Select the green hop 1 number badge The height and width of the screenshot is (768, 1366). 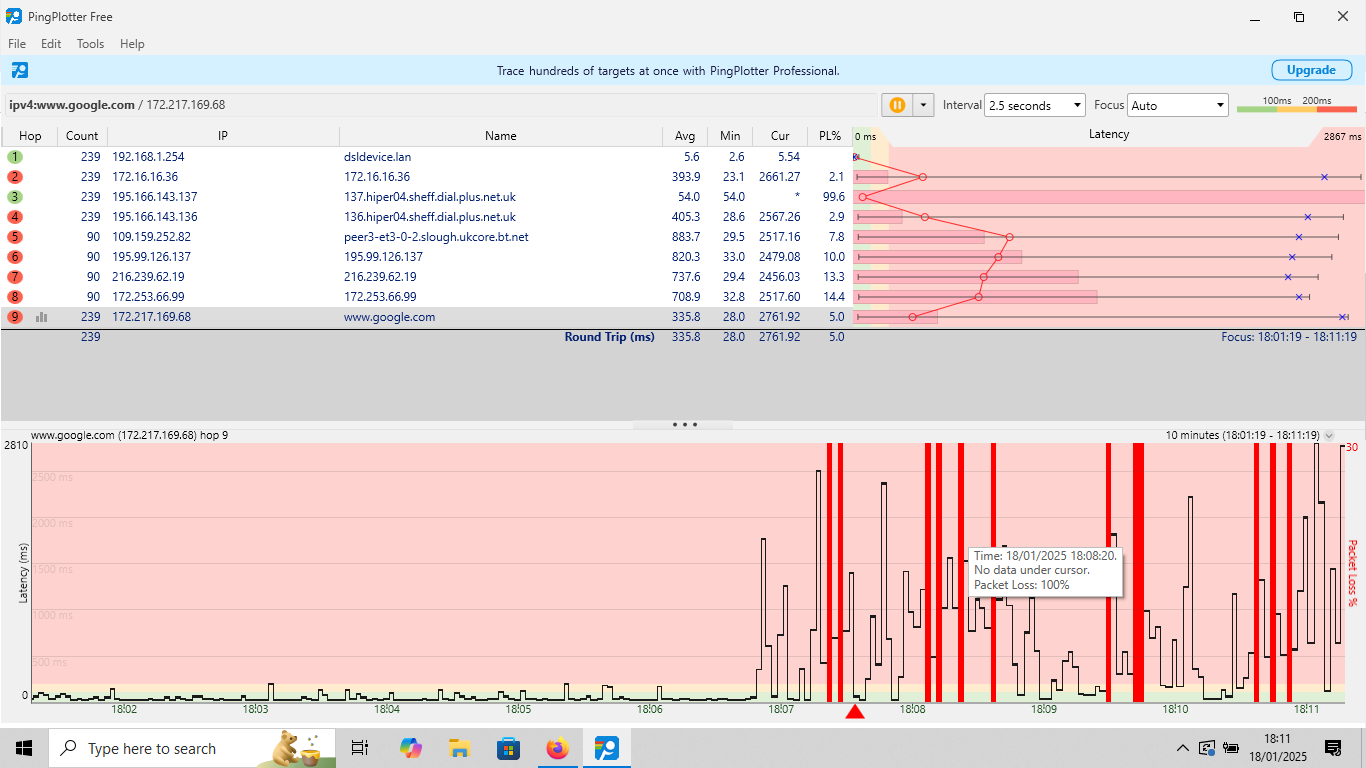coord(13,157)
